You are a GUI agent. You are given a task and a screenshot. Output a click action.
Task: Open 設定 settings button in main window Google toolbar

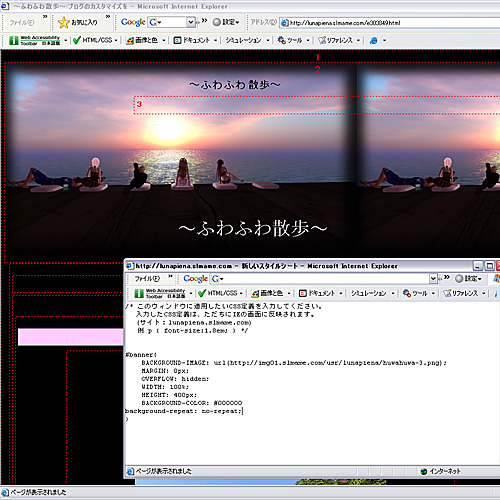coord(226,22)
